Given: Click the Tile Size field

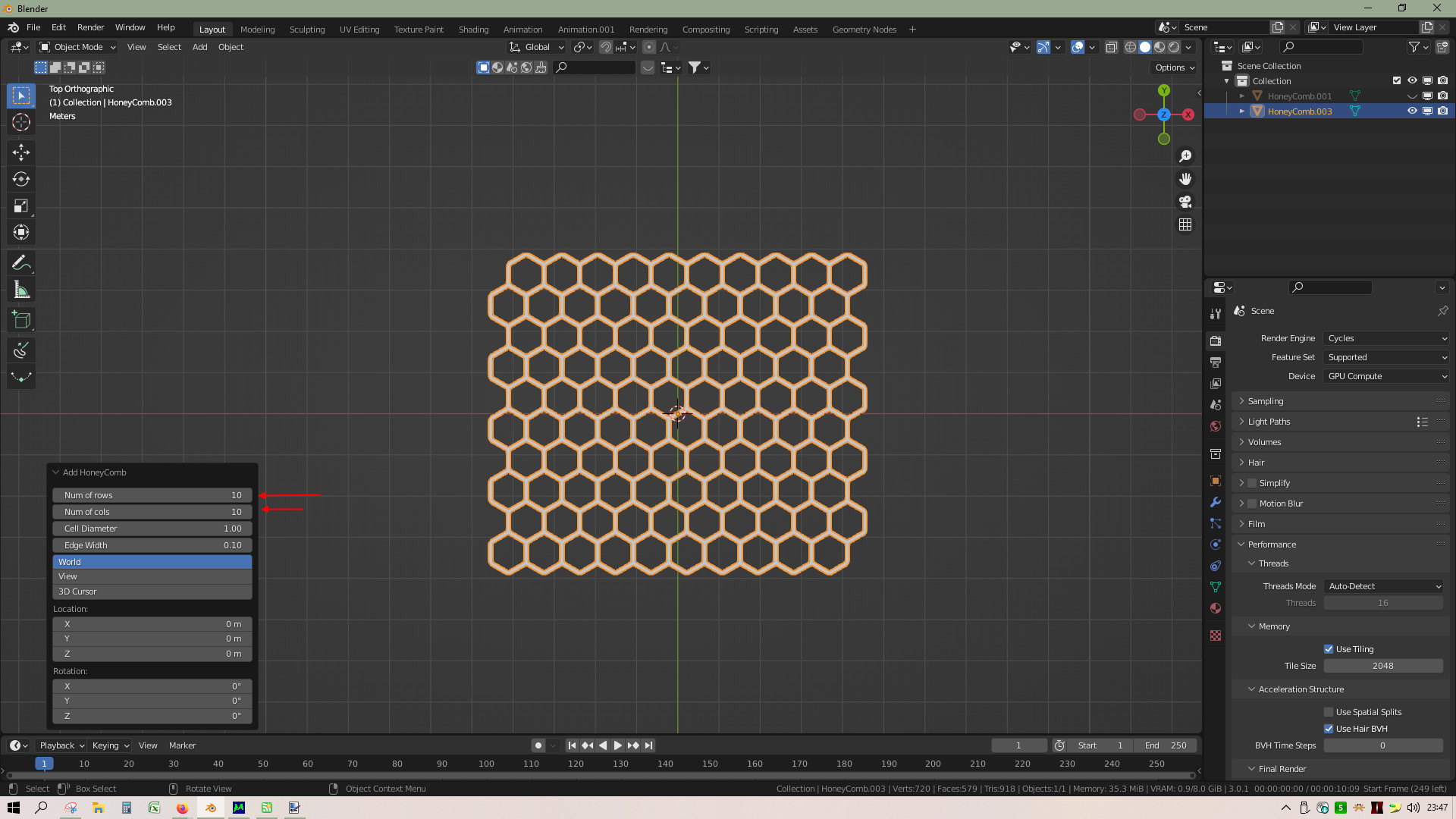Looking at the screenshot, I should pos(1383,666).
